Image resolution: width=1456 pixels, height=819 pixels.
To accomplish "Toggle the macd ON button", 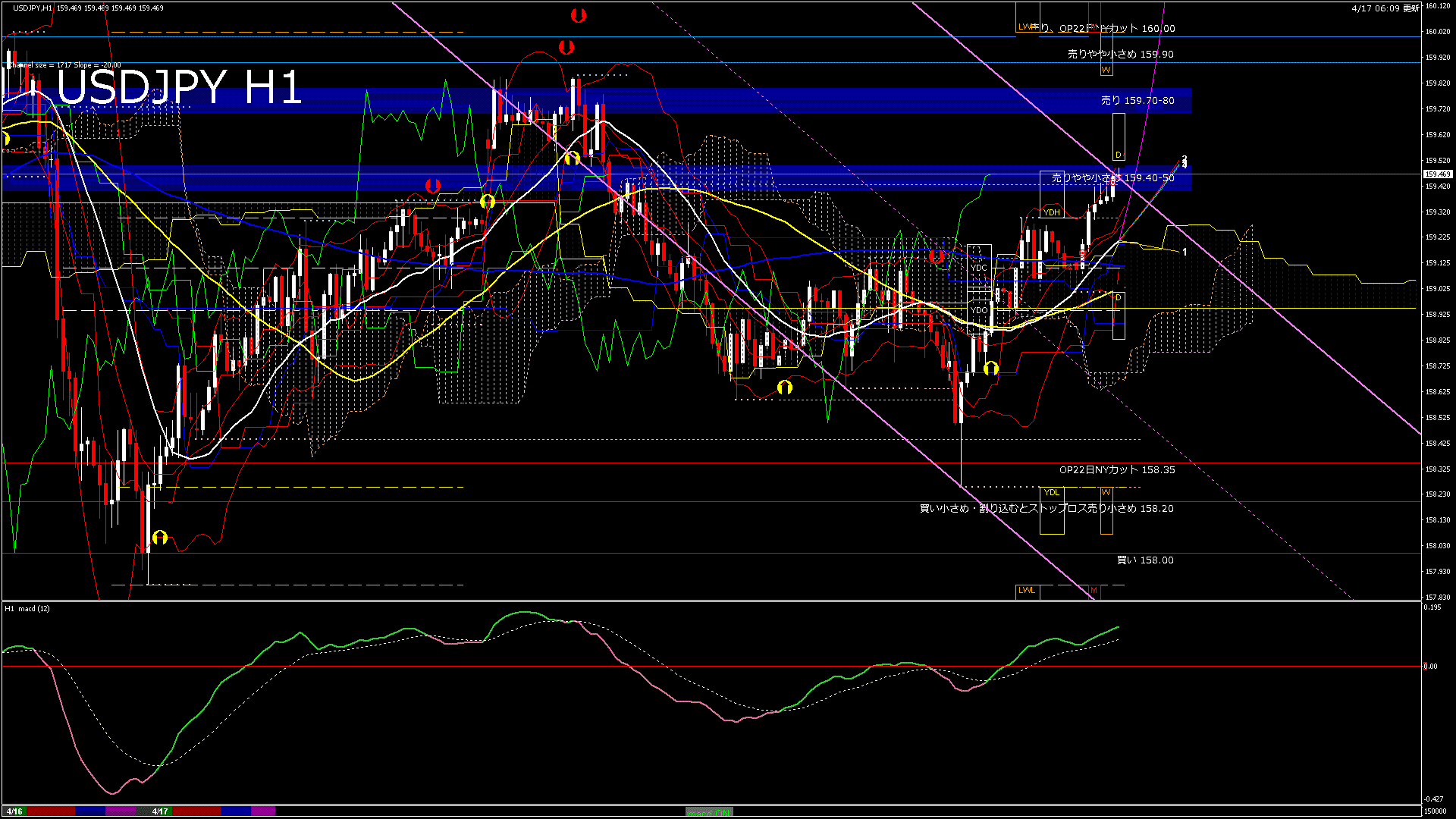I will 709,812.
